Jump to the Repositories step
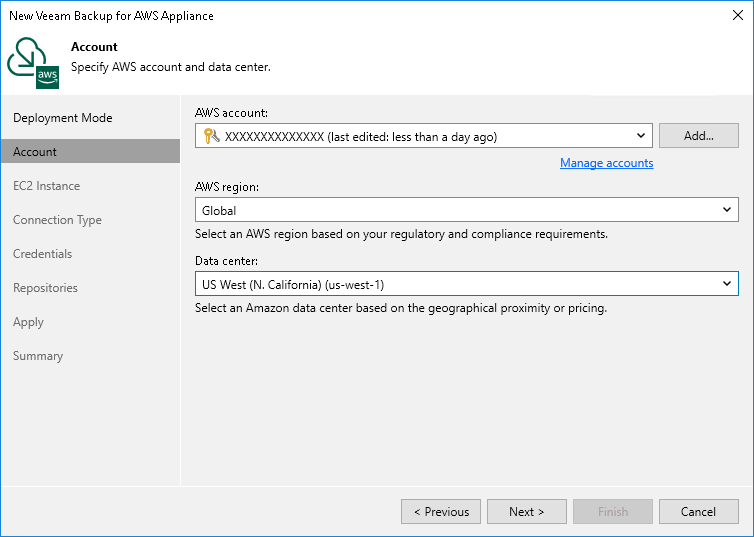 [45, 288]
